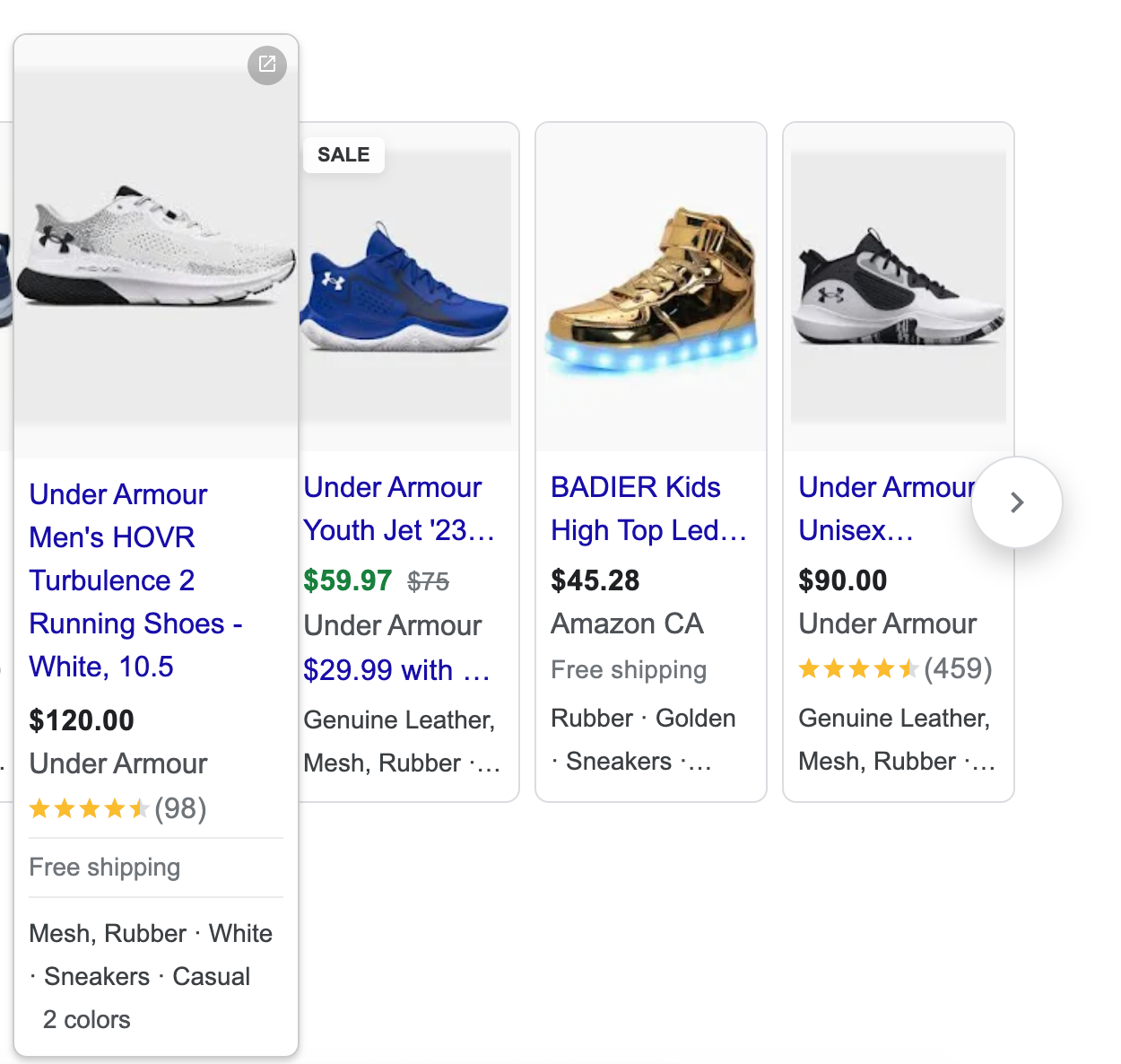
Task: Click the (459) review count on Unisex card
Action: tap(958, 668)
